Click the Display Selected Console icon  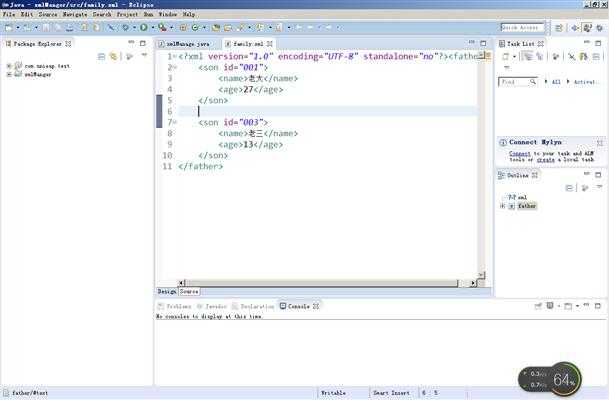click(550, 306)
